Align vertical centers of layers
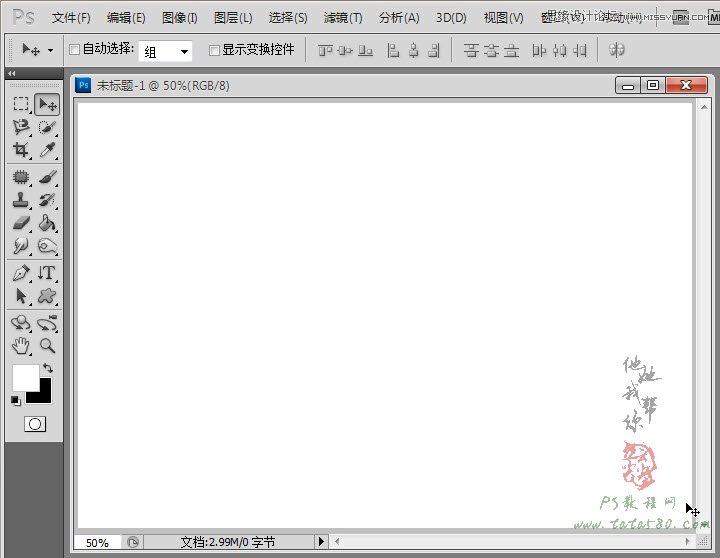This screenshot has width=720, height=558. [345, 50]
